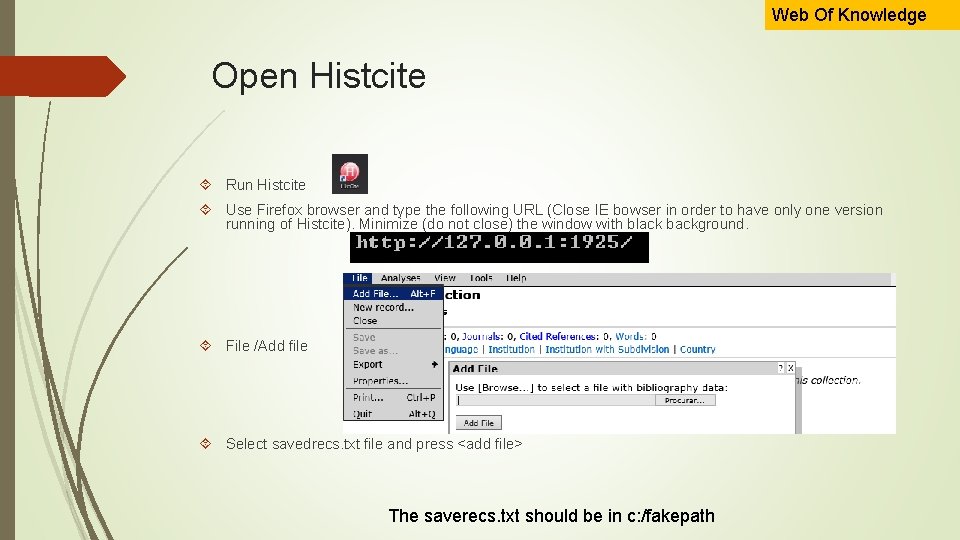960x540 pixels.
Task: Click the Web Of Knowledge label
Action: click(849, 15)
